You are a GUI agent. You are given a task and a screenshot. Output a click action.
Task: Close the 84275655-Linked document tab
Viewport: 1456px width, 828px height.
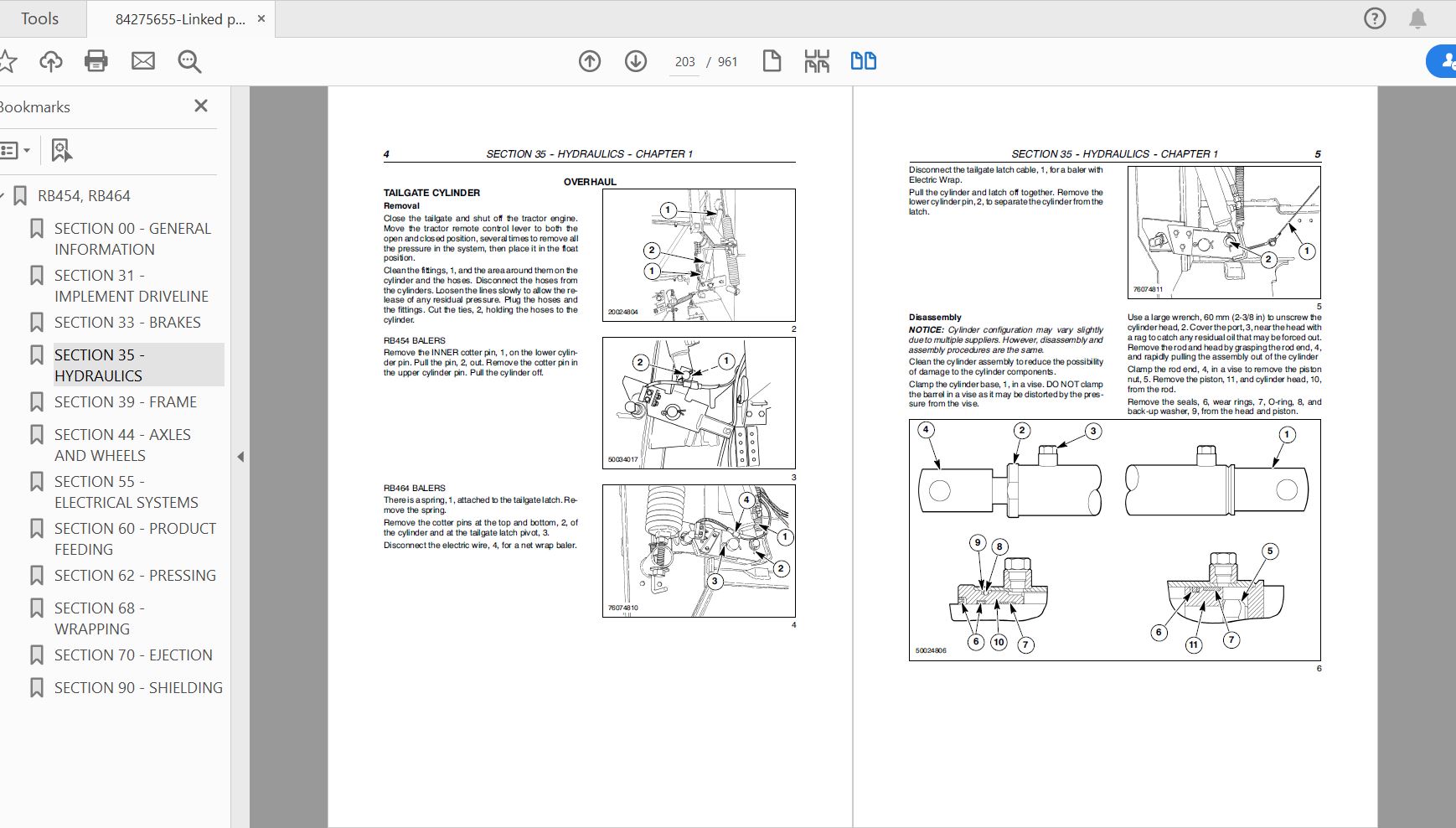pos(261,18)
